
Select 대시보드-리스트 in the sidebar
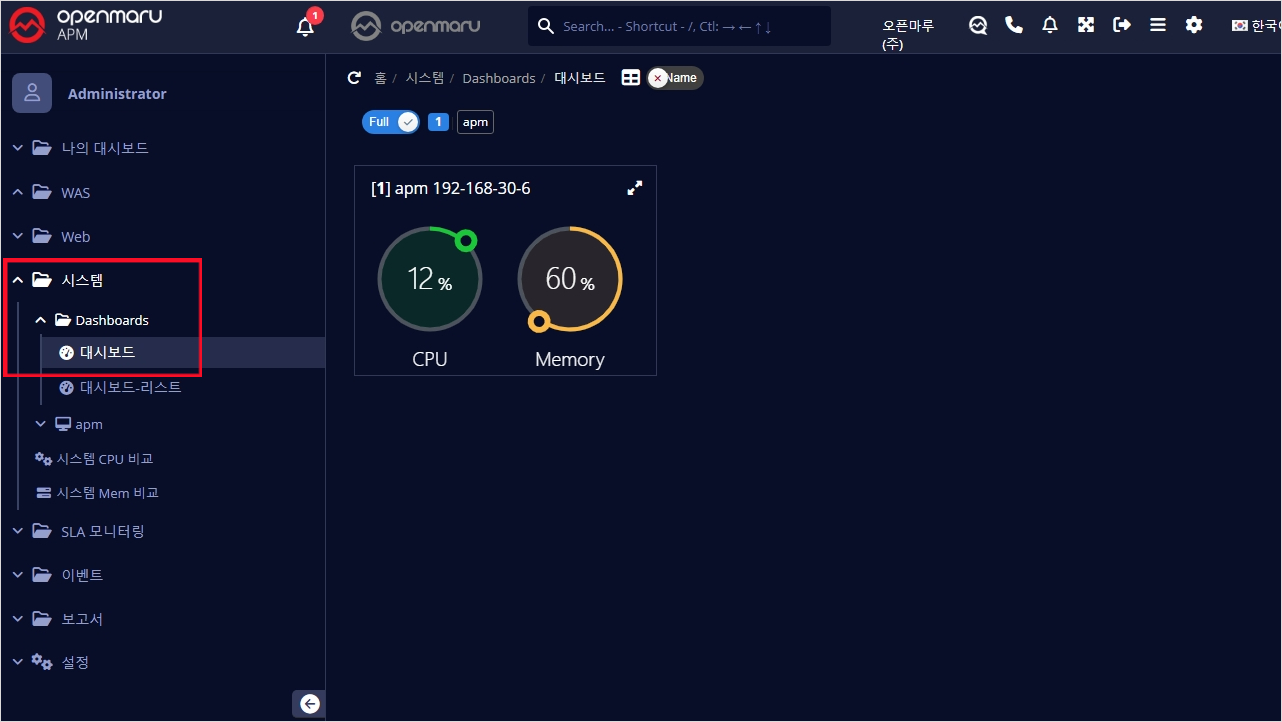(130, 387)
